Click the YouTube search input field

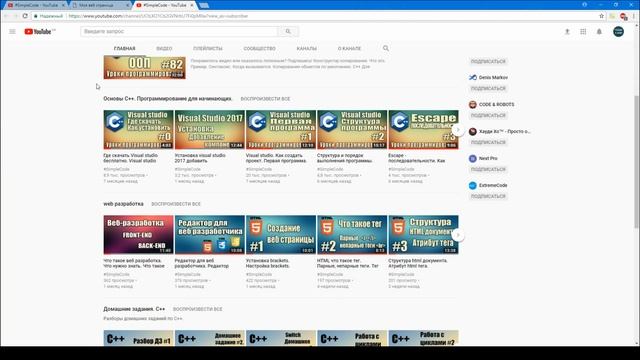pos(179,31)
